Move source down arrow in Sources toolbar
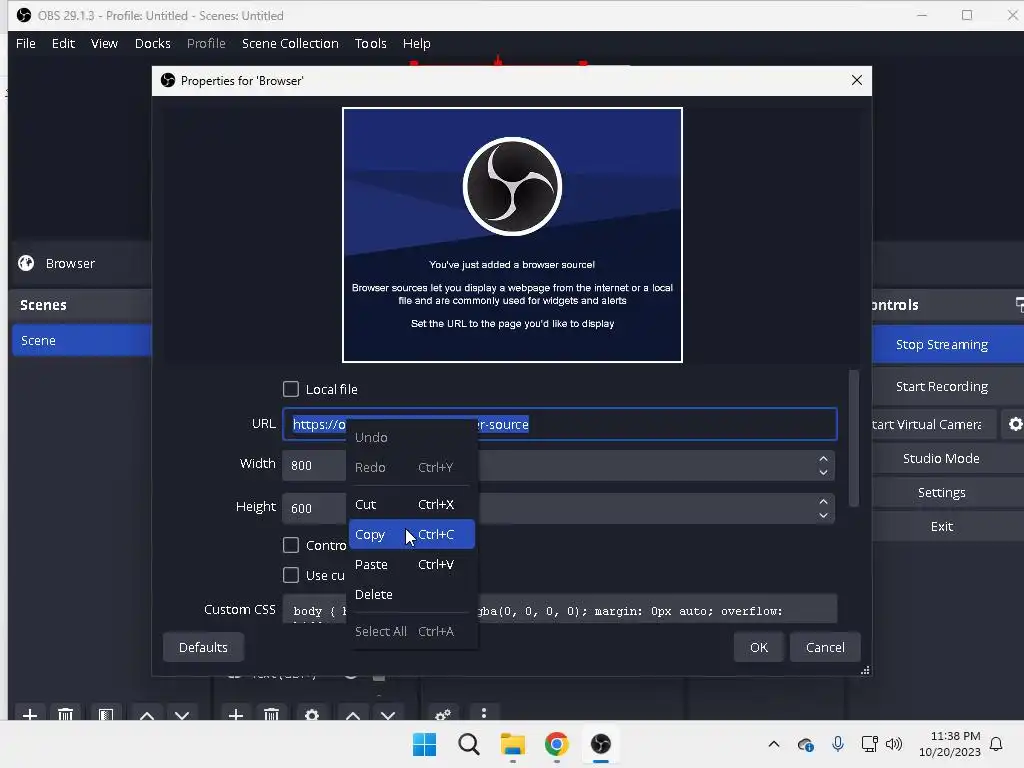Viewport: 1024px width, 768px height. (388, 715)
